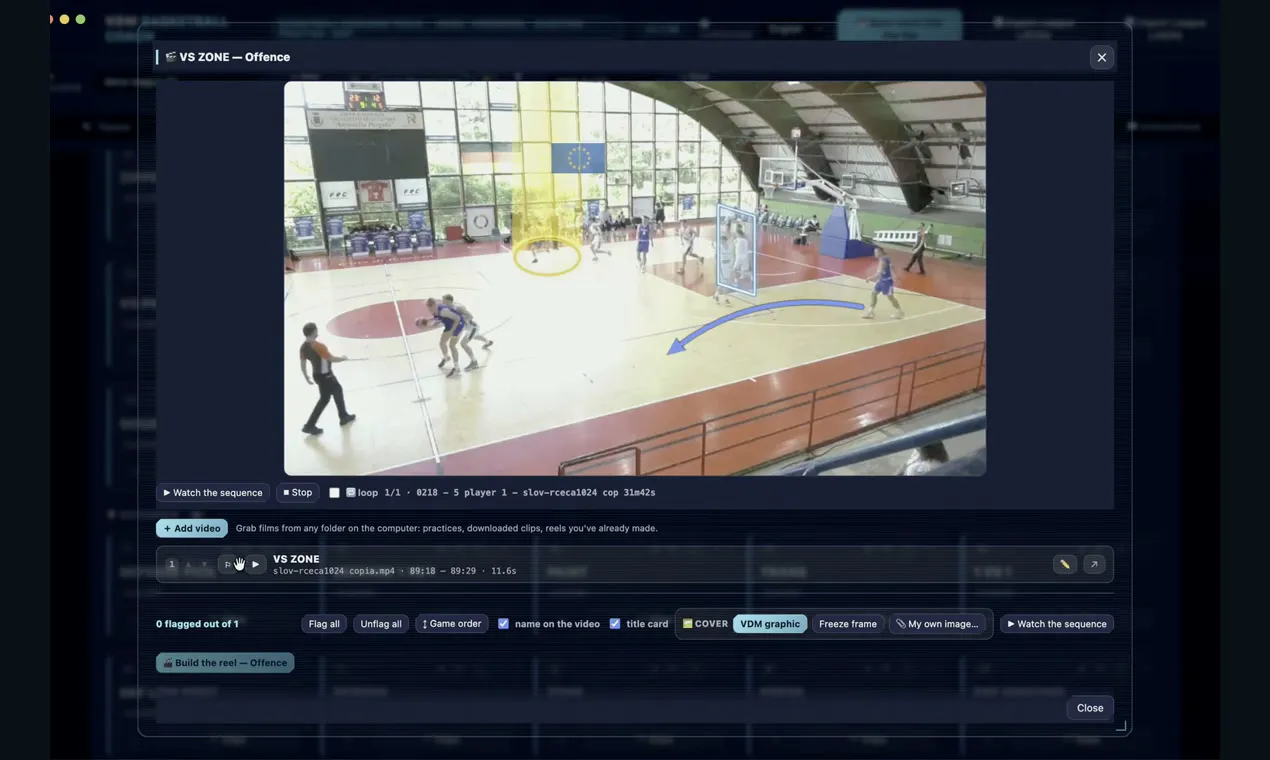The height and width of the screenshot is (760, 1270).
Task: Edit the VS ZONE clip with the pencil icon
Action: (1064, 564)
